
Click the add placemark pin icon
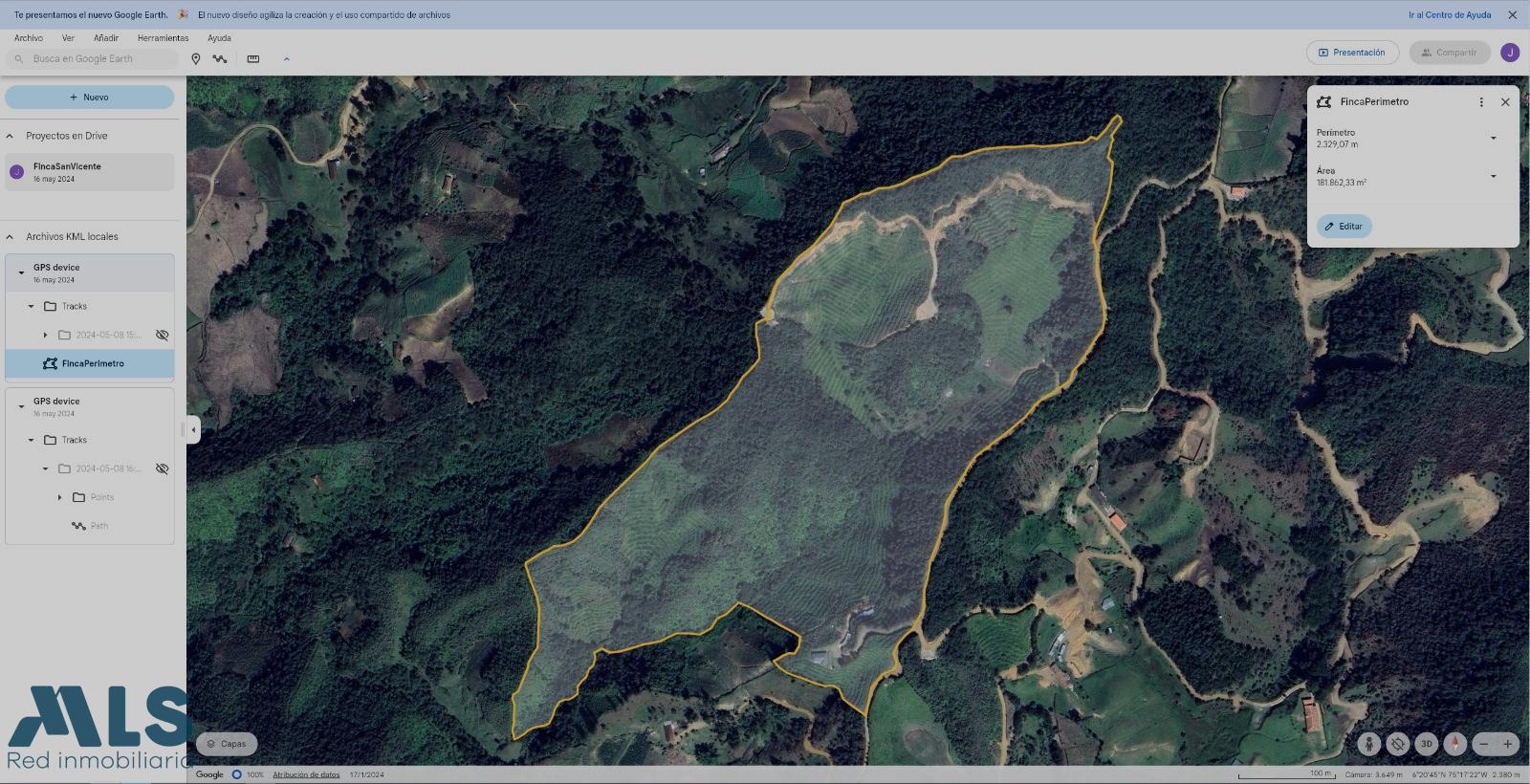coord(196,59)
